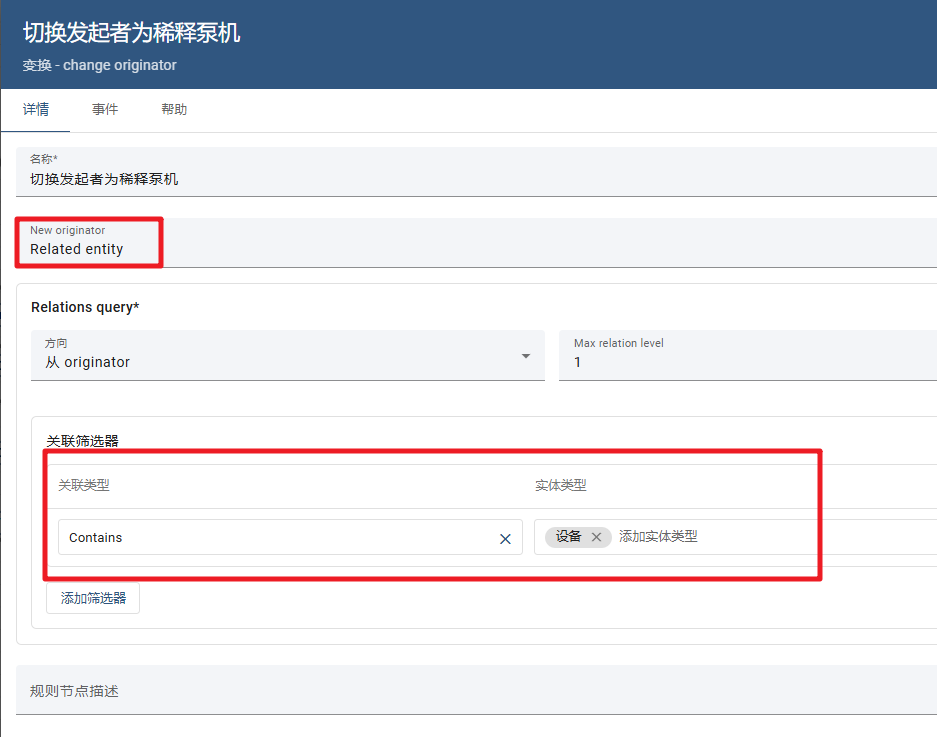937x737 pixels.
Task: Click the 设备 chip label
Action: coord(568,536)
